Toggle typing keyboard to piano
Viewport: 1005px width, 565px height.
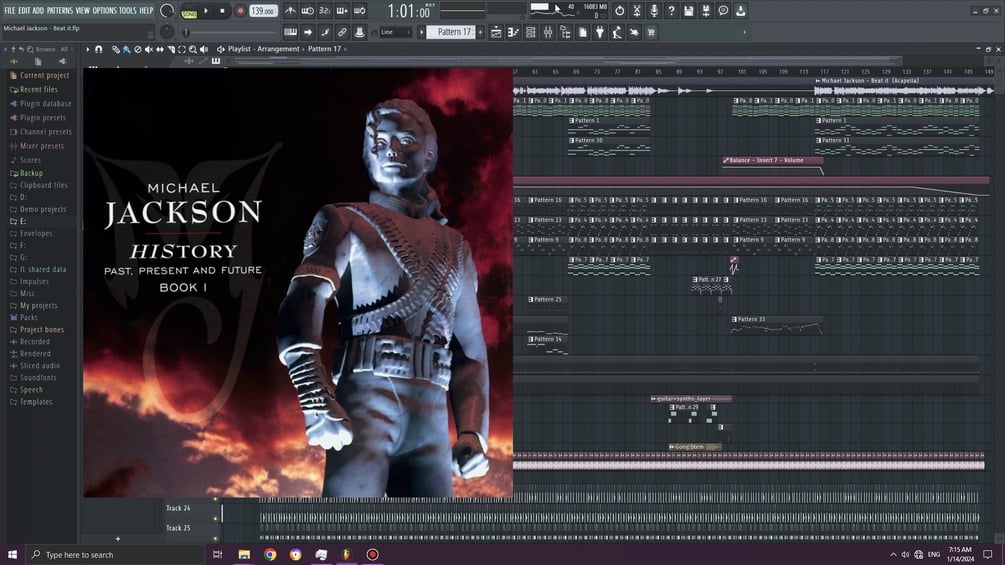point(290,32)
